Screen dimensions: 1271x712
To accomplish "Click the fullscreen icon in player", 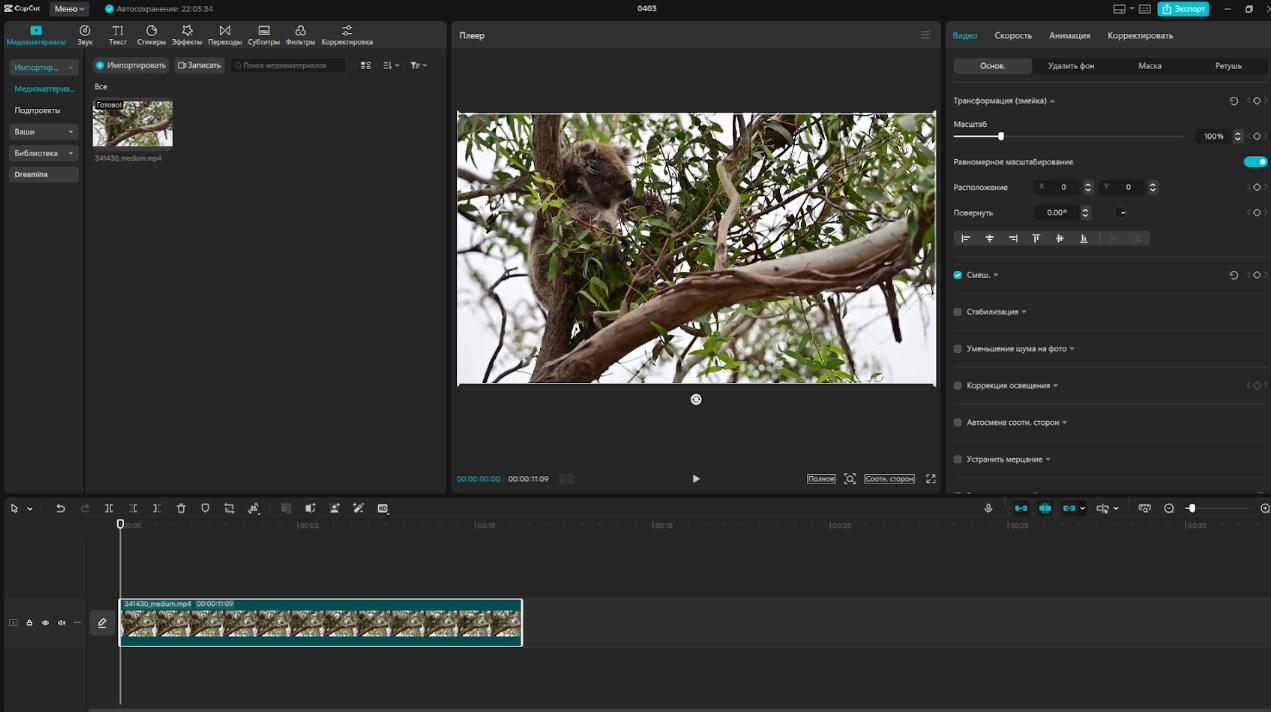I will tap(931, 479).
